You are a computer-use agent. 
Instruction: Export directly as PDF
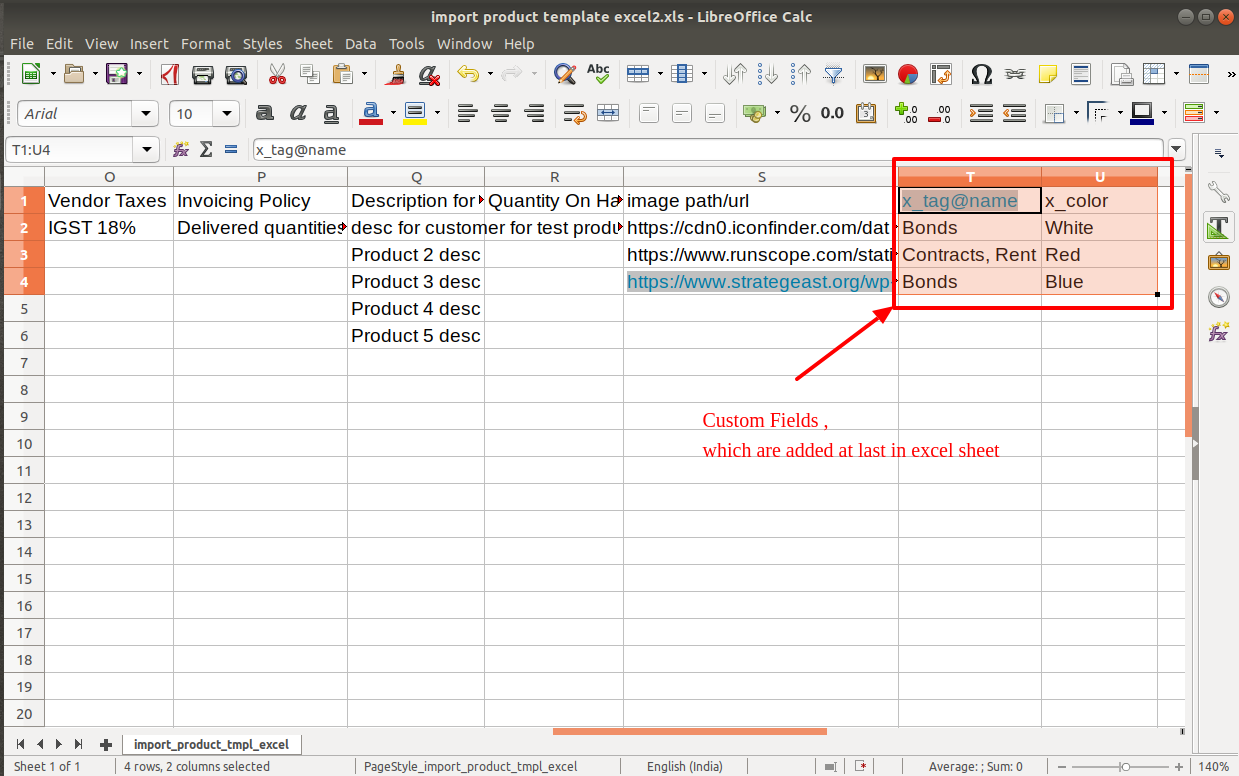pyautogui.click(x=170, y=74)
